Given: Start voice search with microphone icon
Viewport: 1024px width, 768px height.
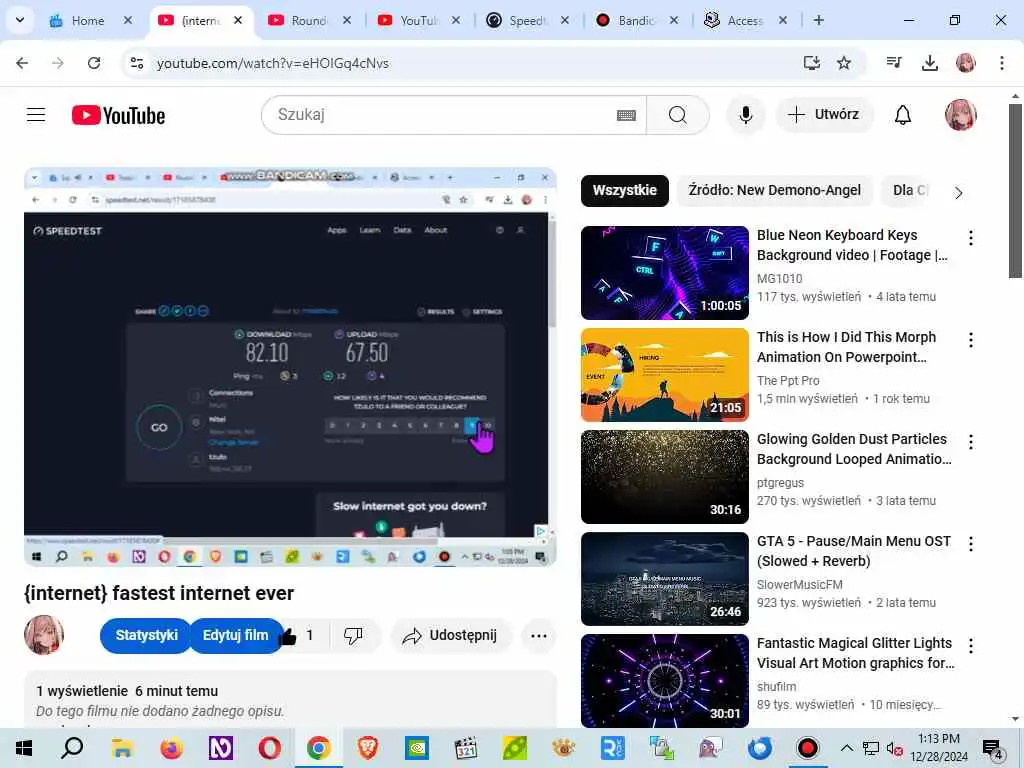Looking at the screenshot, I should [x=745, y=115].
